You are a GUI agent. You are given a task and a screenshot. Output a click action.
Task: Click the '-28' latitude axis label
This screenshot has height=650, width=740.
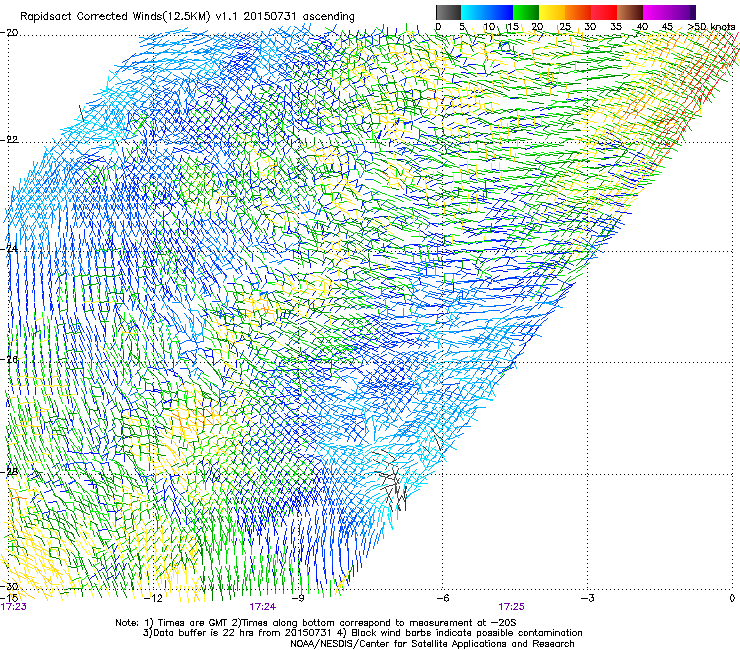(x=9, y=472)
